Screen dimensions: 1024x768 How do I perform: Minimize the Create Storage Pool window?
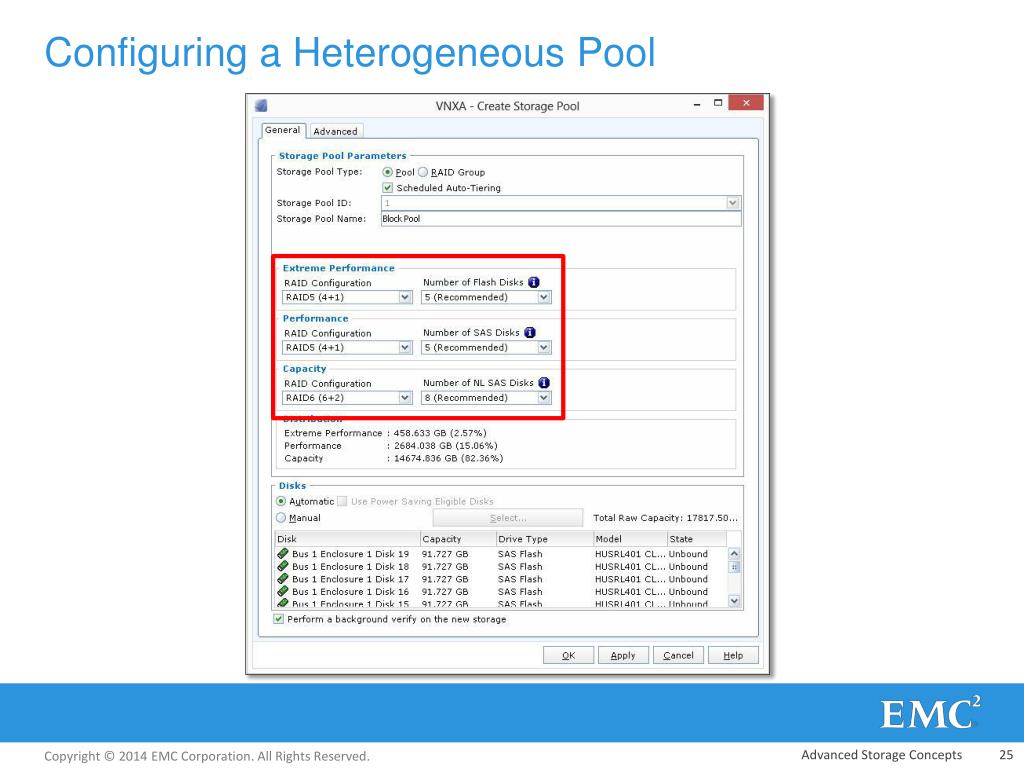697,104
